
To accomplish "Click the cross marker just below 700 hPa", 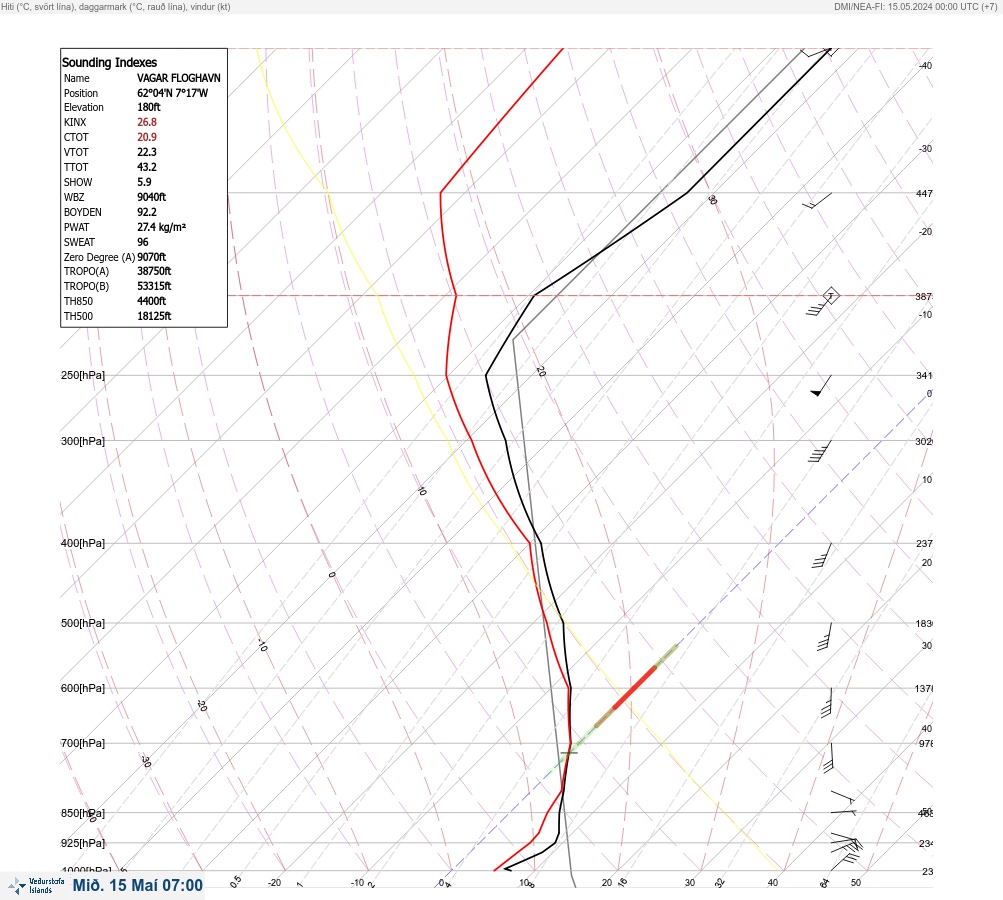I will (x=569, y=753).
